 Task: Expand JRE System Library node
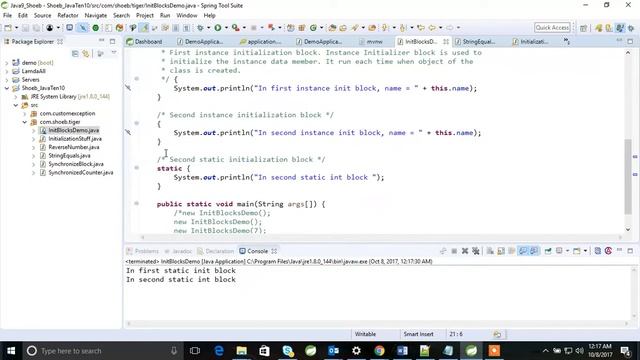click(16, 97)
